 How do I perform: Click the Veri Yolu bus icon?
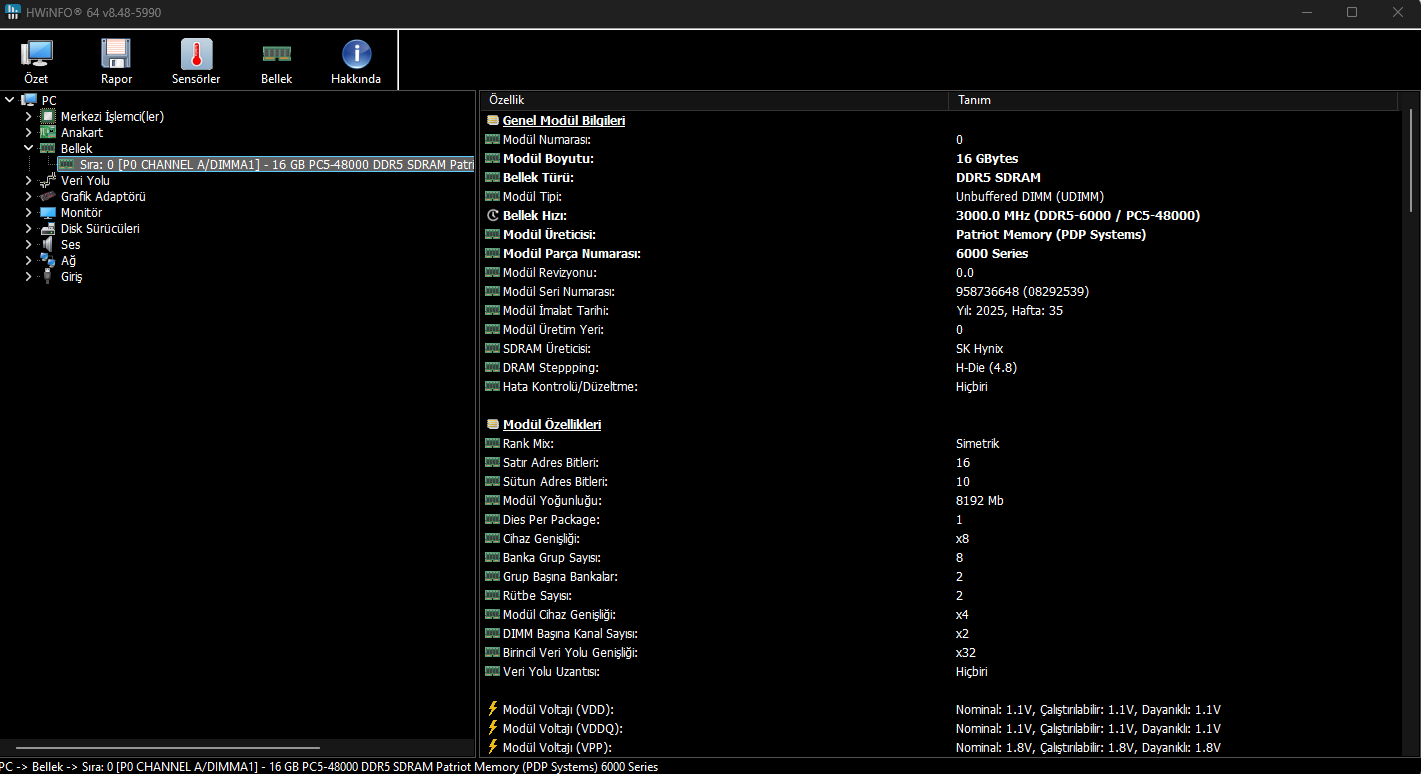point(47,180)
